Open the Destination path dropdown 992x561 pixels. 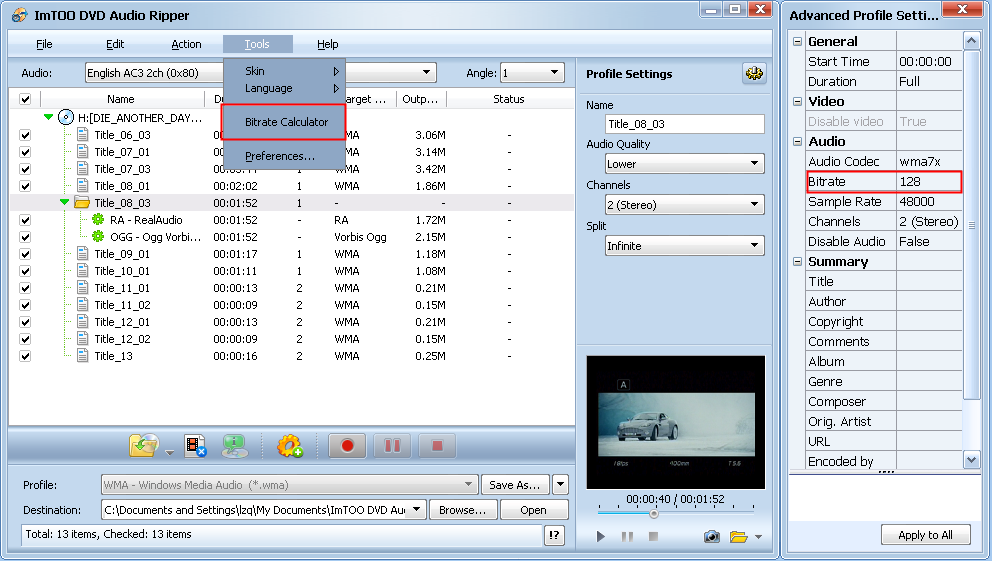[417, 509]
